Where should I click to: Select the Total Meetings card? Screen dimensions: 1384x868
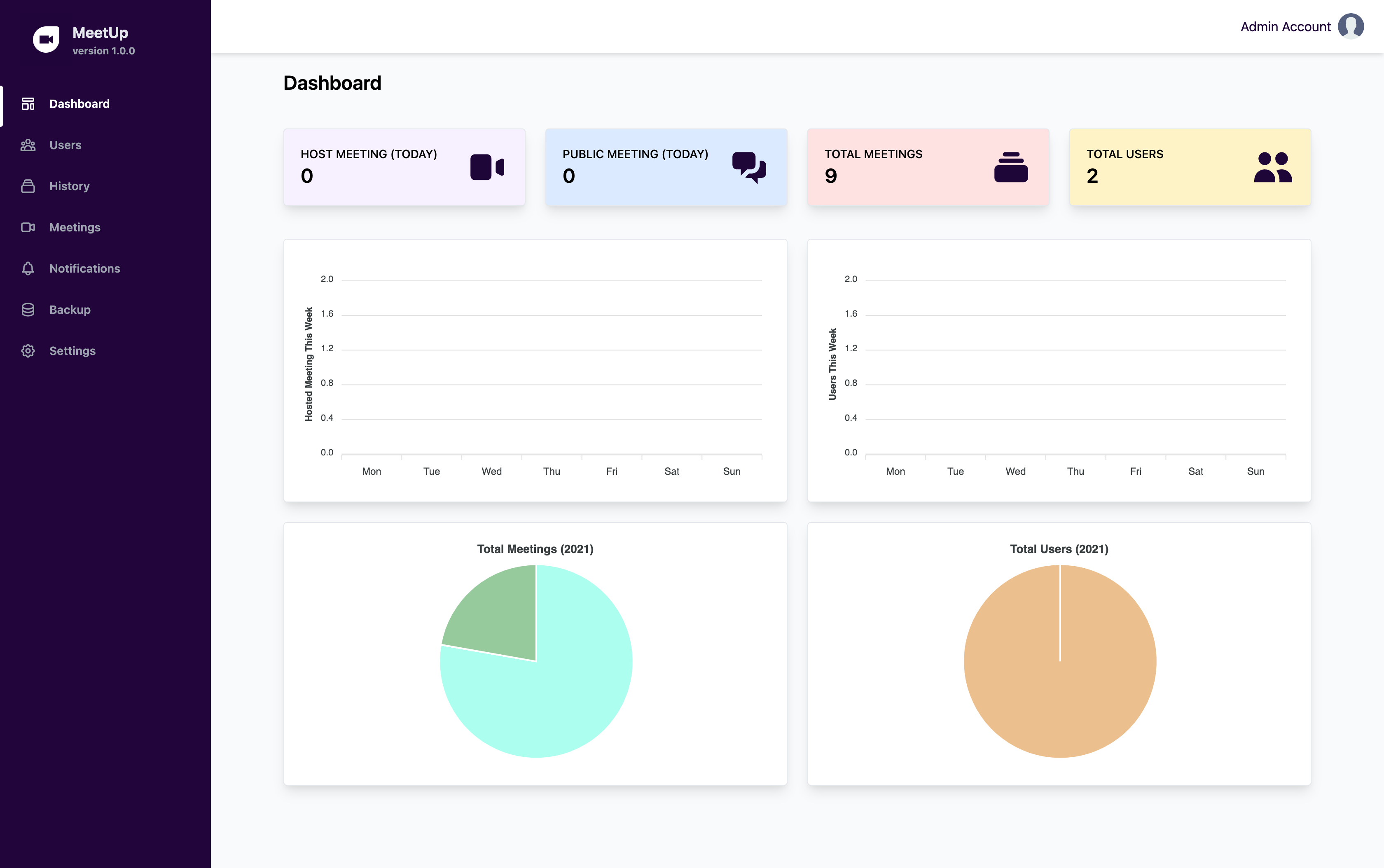pos(928,167)
